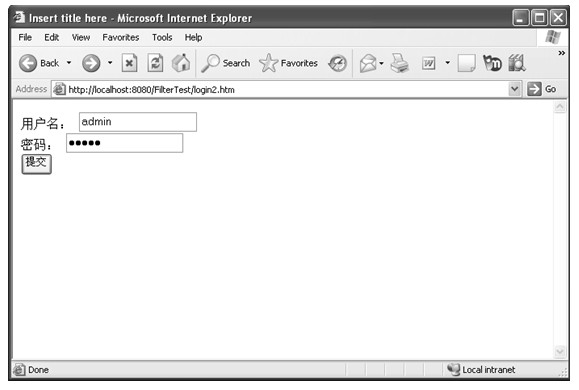Open the Tools menu

pos(162,37)
